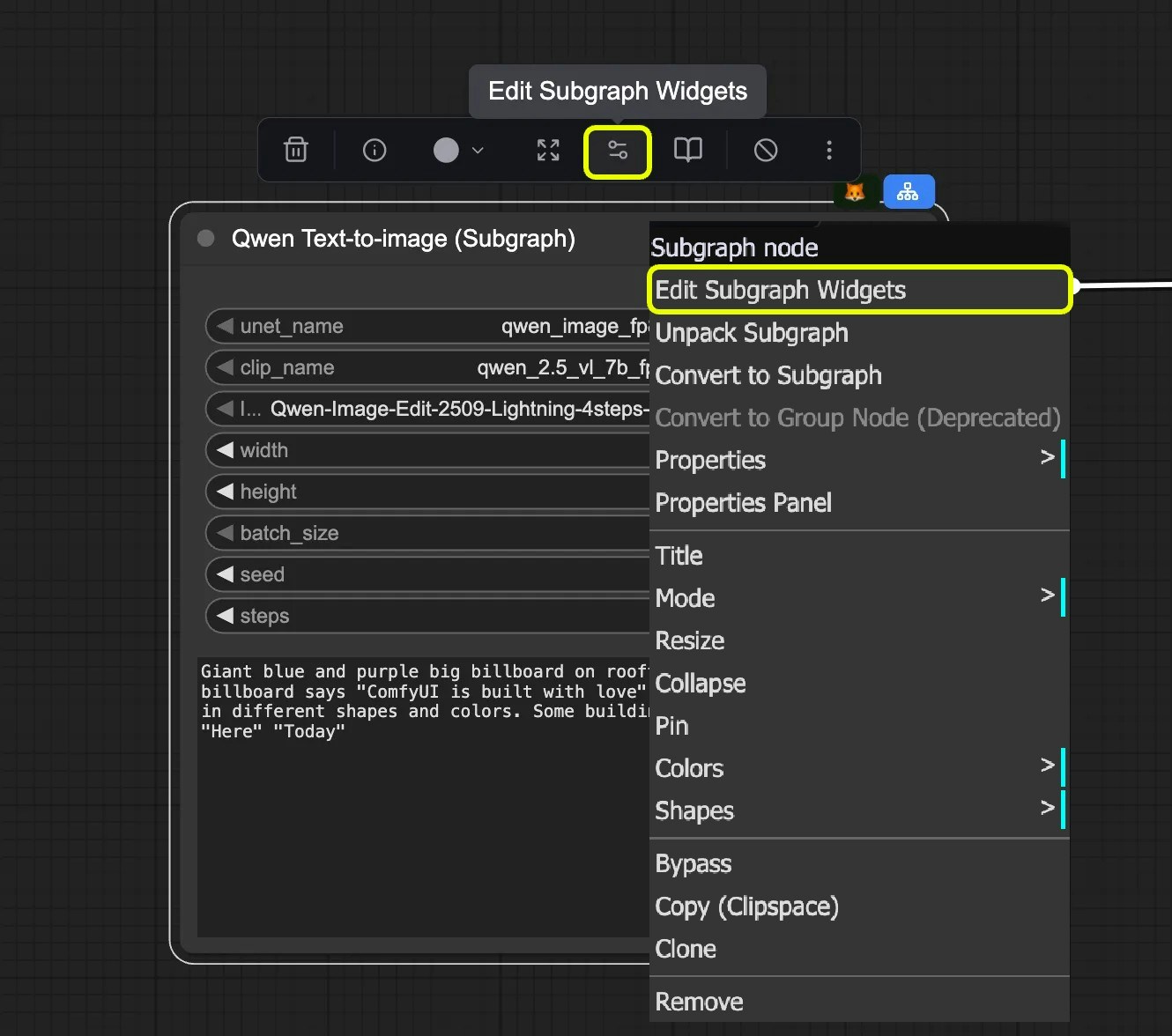This screenshot has width=1172, height=1036.
Task: Expand the Colors submenu
Action: click(1048, 767)
